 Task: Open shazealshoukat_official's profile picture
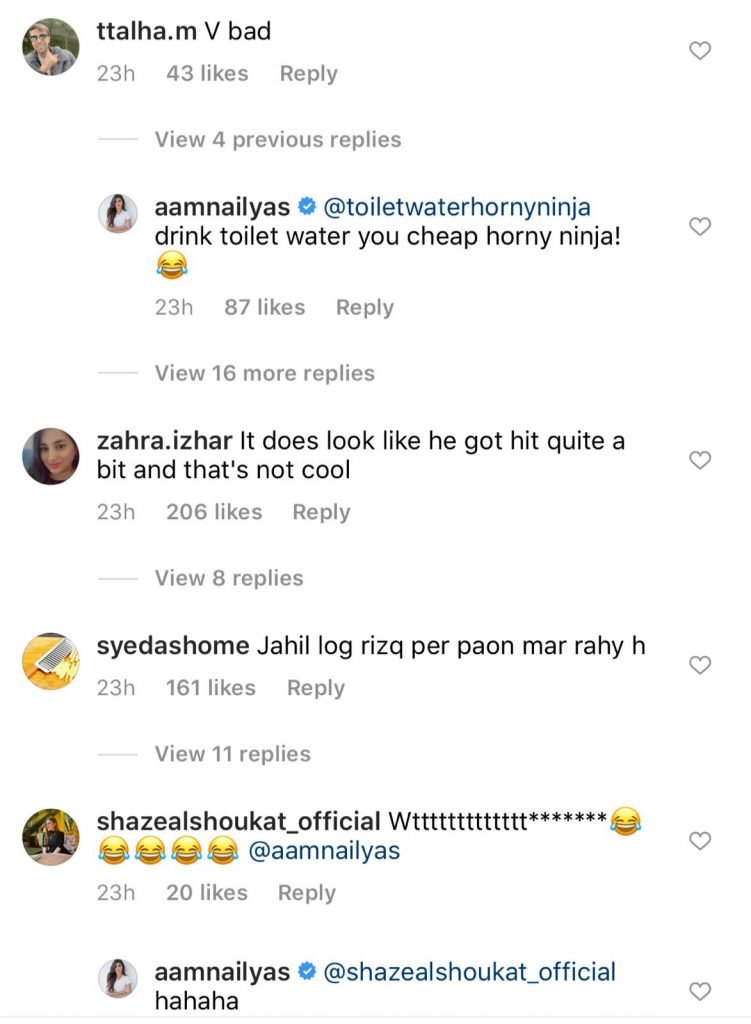51,837
